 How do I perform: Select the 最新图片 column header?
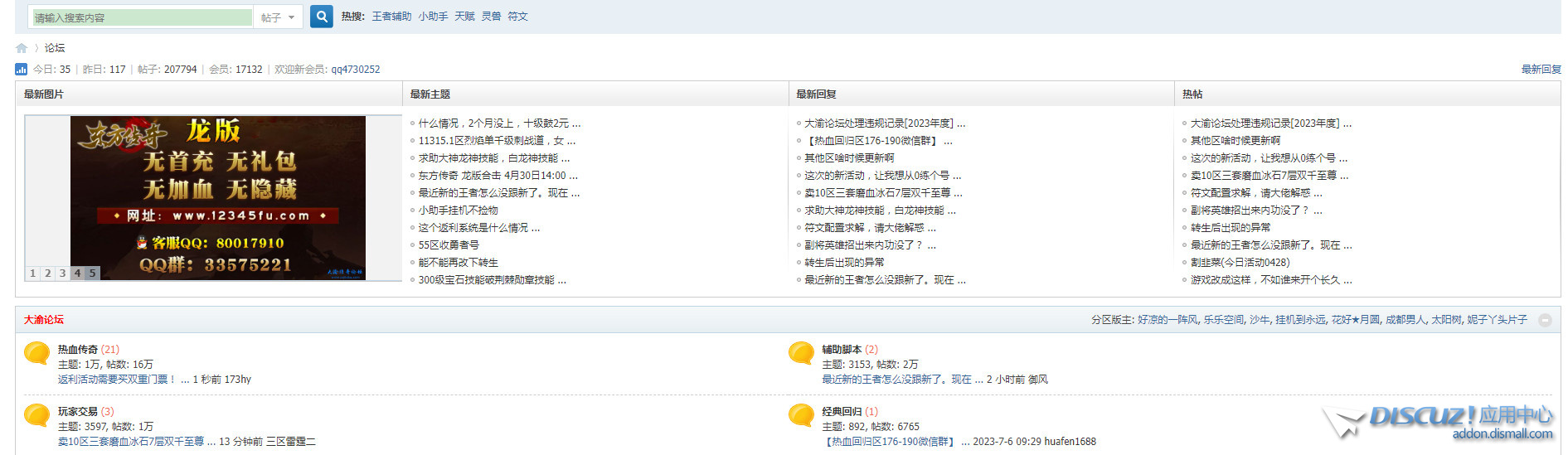(x=43, y=94)
